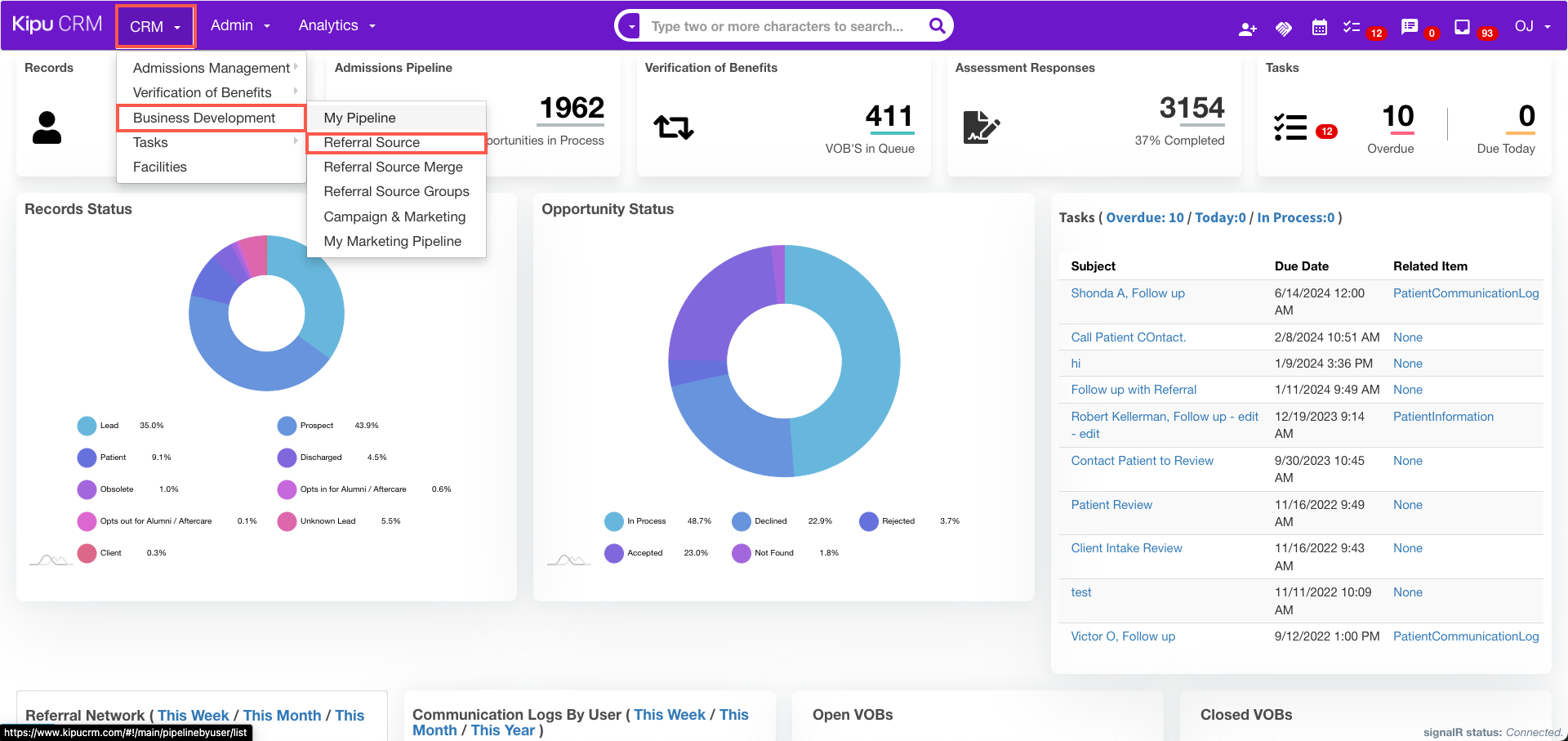Click the Prospect color swatch in legend

tap(287, 426)
